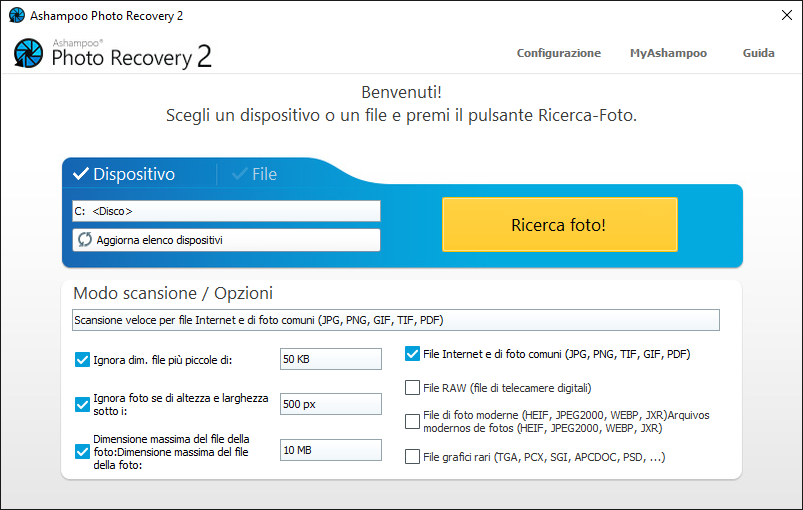Viewport: 803px width, 510px height.
Task: Click the 50 KB minimum size field
Action: 331,359
